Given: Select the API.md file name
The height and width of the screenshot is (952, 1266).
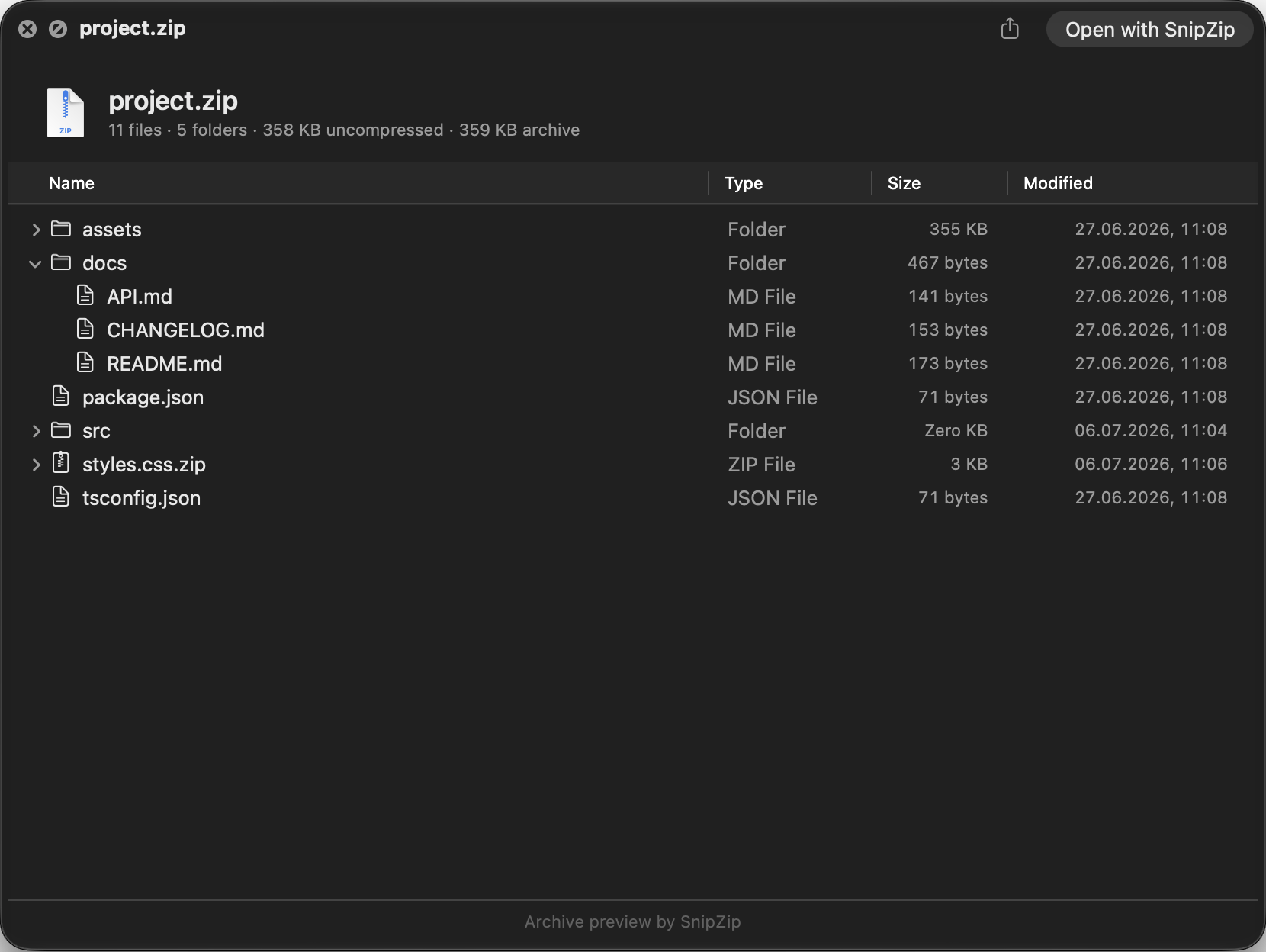Looking at the screenshot, I should (x=140, y=297).
